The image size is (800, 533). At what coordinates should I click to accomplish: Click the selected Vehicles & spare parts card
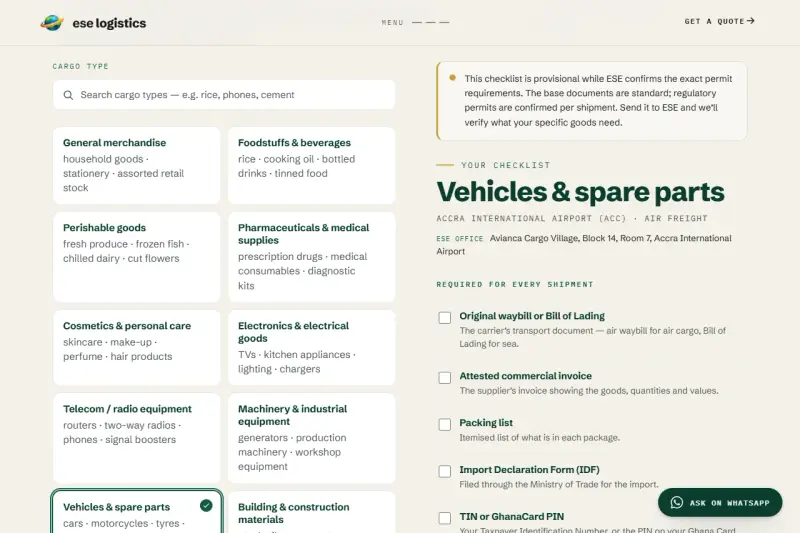(x=137, y=512)
